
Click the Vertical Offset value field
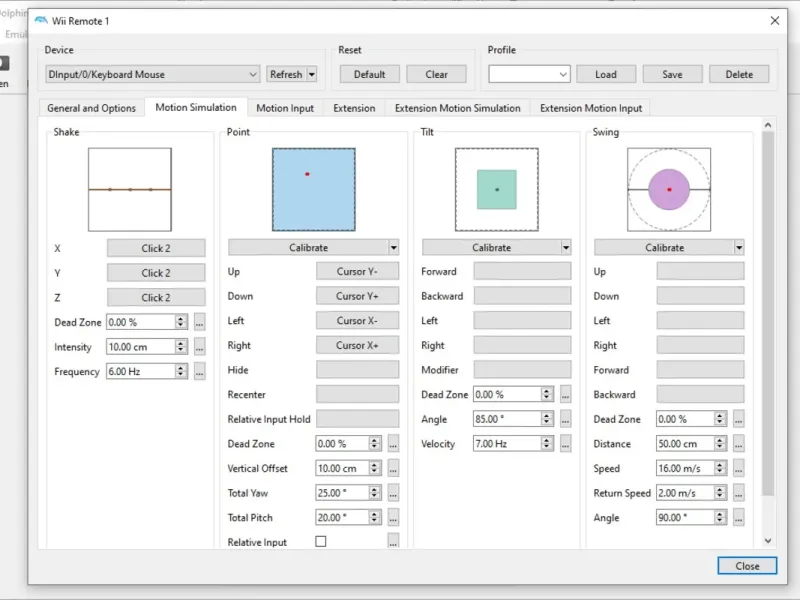(342, 468)
